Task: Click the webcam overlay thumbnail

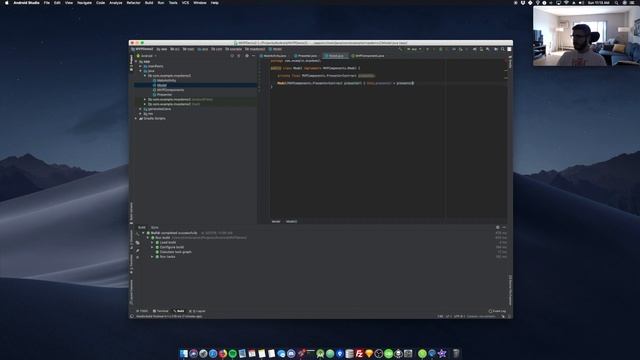Action: (586, 36)
